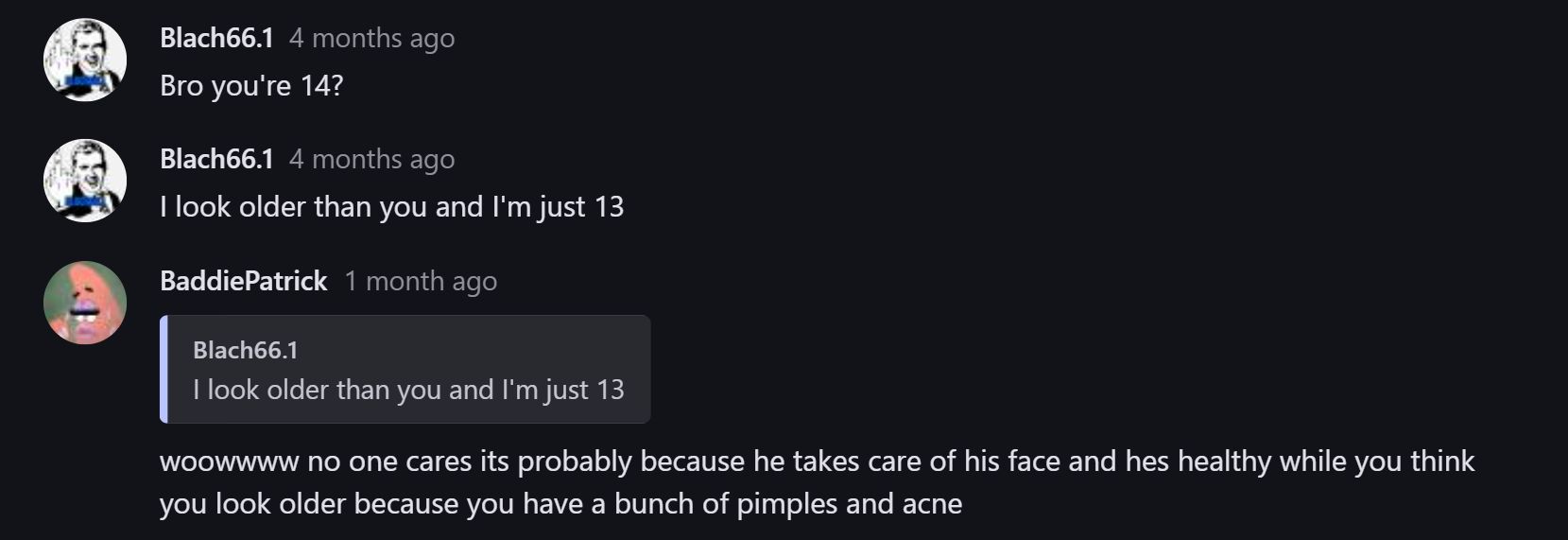
Task: Click the avatar beside "Bro you're 14?"
Action: pyautogui.click(x=85, y=60)
